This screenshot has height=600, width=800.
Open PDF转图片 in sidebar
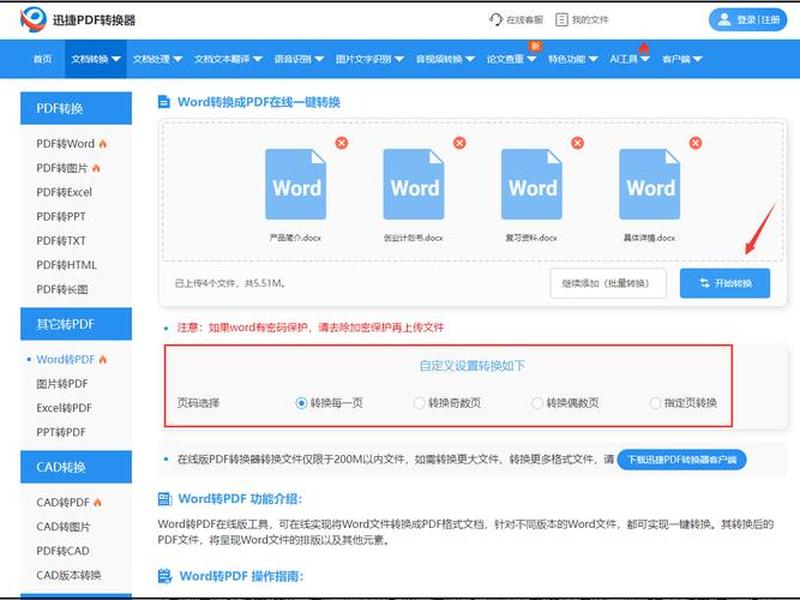[62, 168]
